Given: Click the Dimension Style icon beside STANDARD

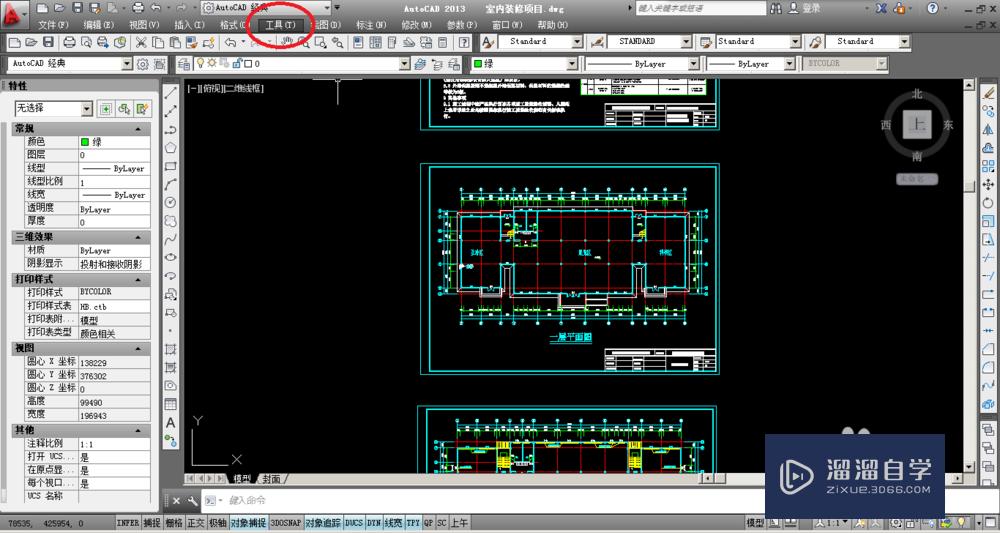Looking at the screenshot, I should pyautogui.click(x=598, y=42).
